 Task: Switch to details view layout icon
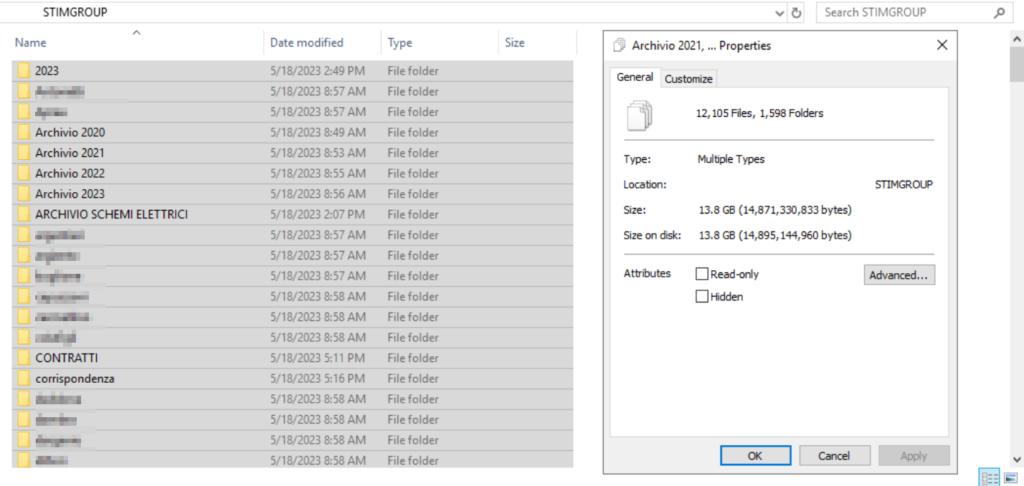987,477
